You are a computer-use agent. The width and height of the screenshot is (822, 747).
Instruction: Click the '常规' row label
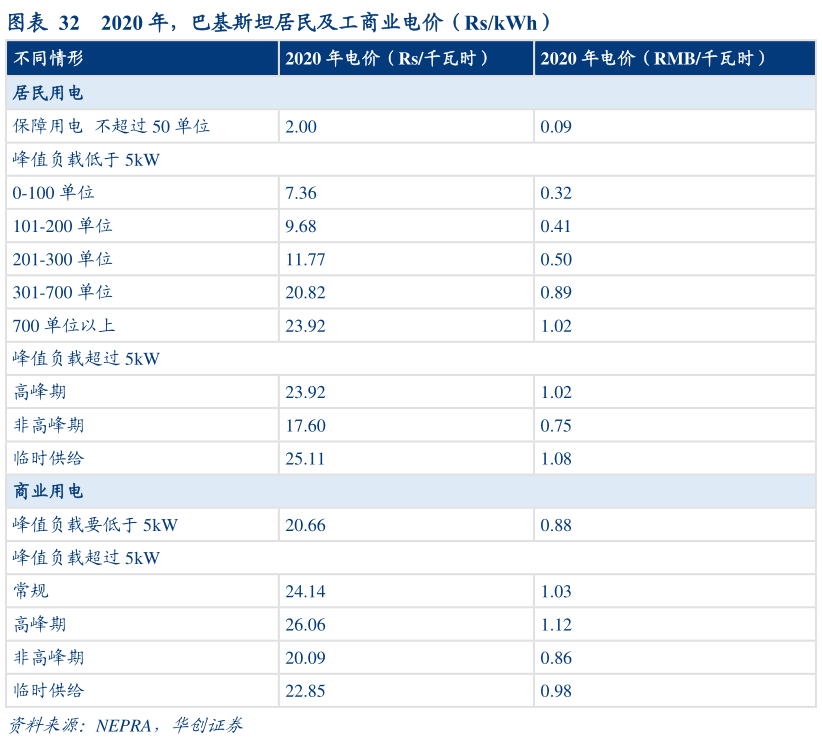31,591
